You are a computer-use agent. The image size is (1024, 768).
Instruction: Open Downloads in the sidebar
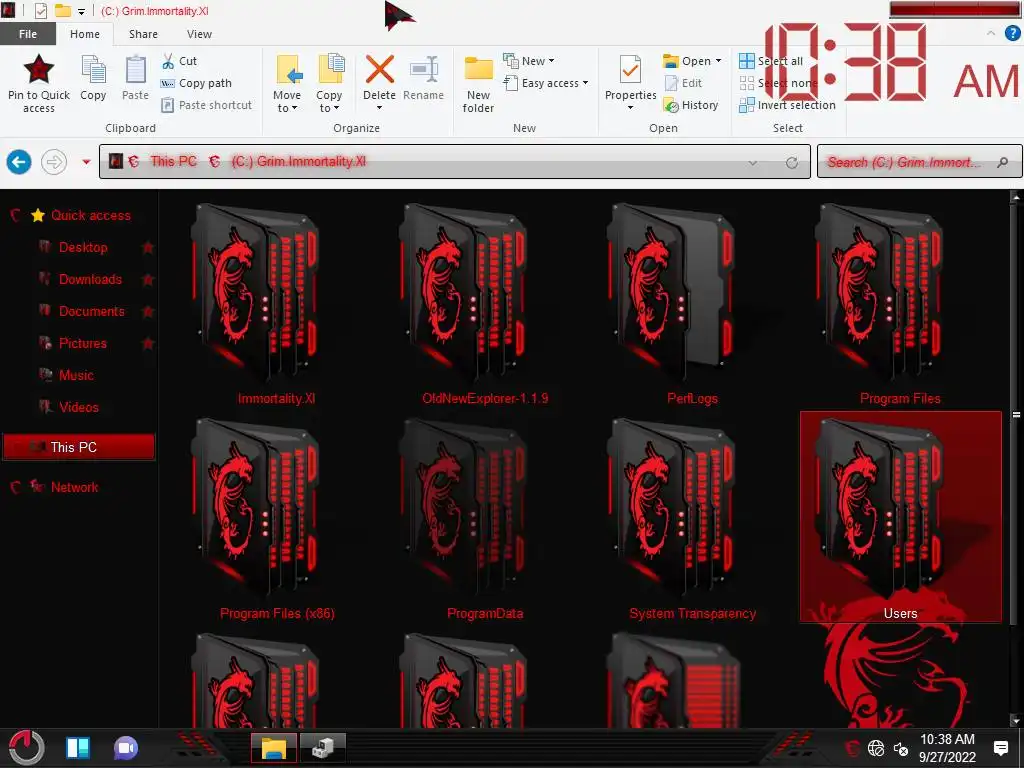tap(90, 279)
